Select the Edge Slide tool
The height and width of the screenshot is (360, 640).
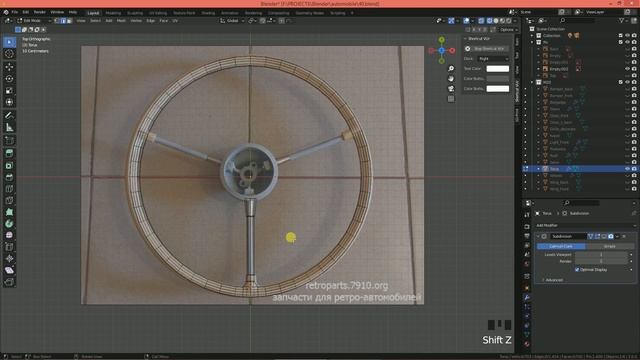[9, 247]
